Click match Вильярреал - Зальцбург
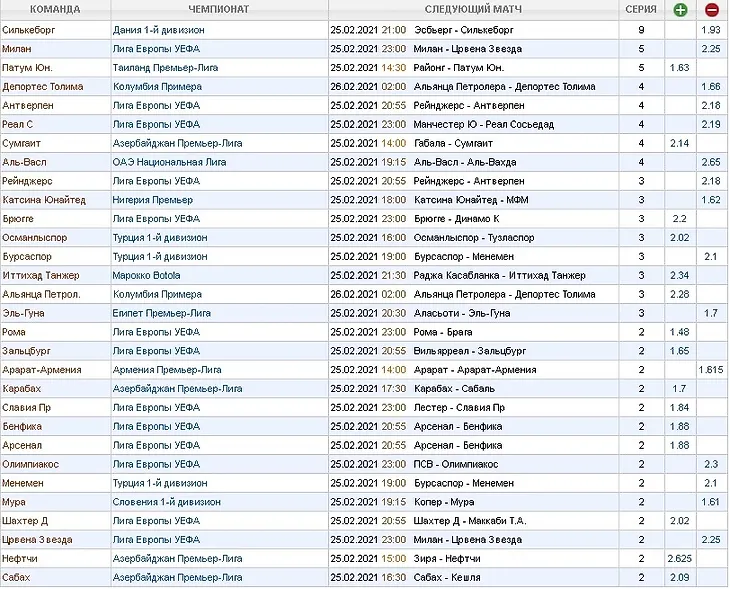 (470, 351)
